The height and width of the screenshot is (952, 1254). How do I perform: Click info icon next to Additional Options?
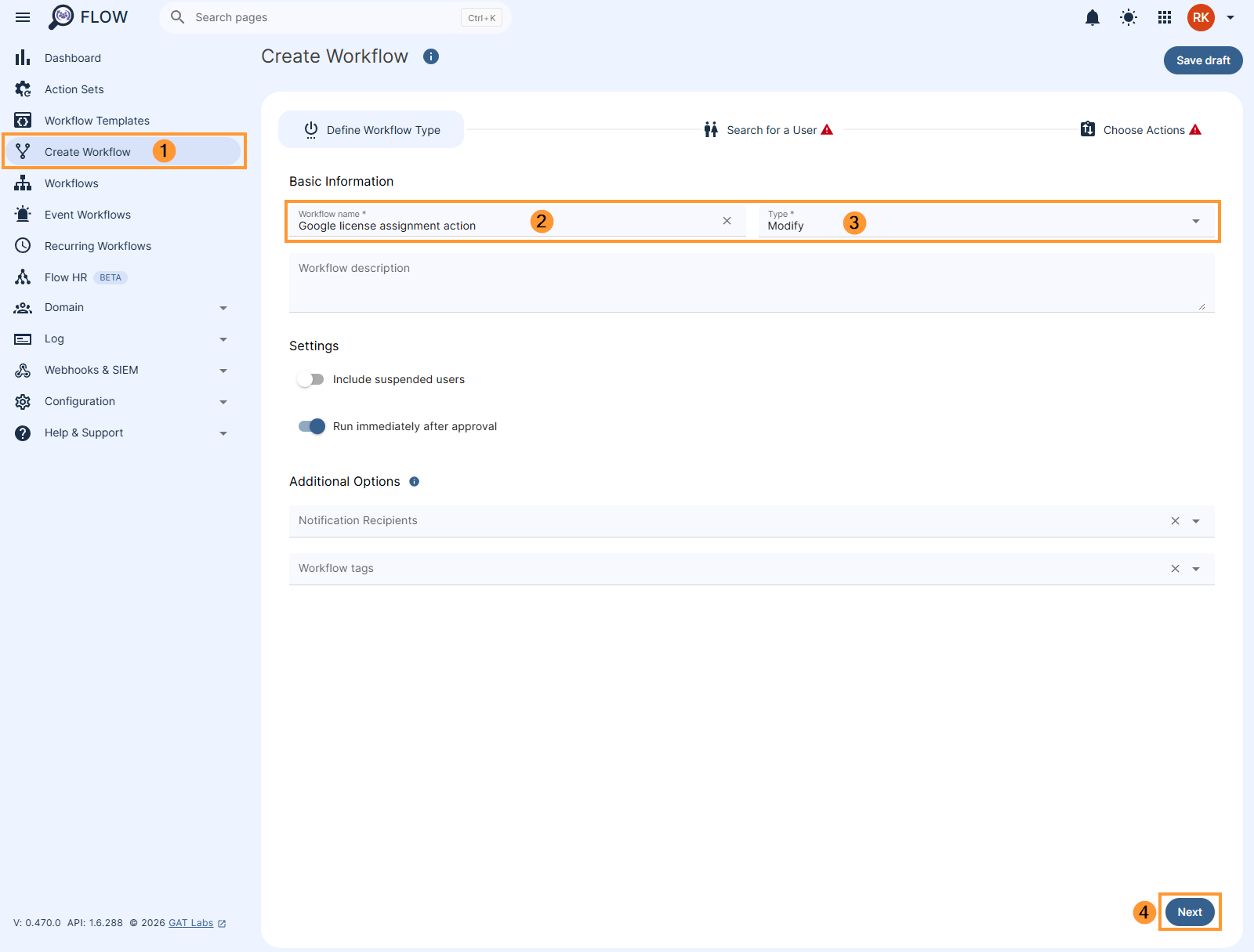pyautogui.click(x=415, y=482)
